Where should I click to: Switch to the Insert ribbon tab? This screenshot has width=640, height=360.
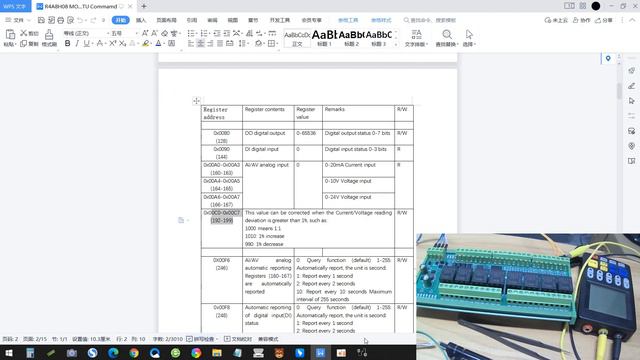(x=141, y=20)
